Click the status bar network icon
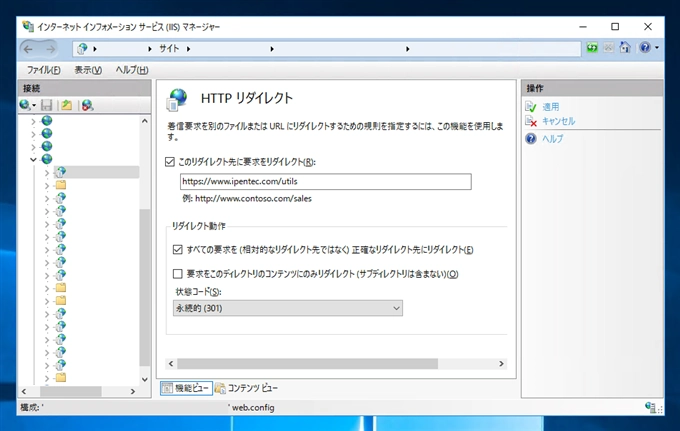The image size is (680, 431). 650,407
